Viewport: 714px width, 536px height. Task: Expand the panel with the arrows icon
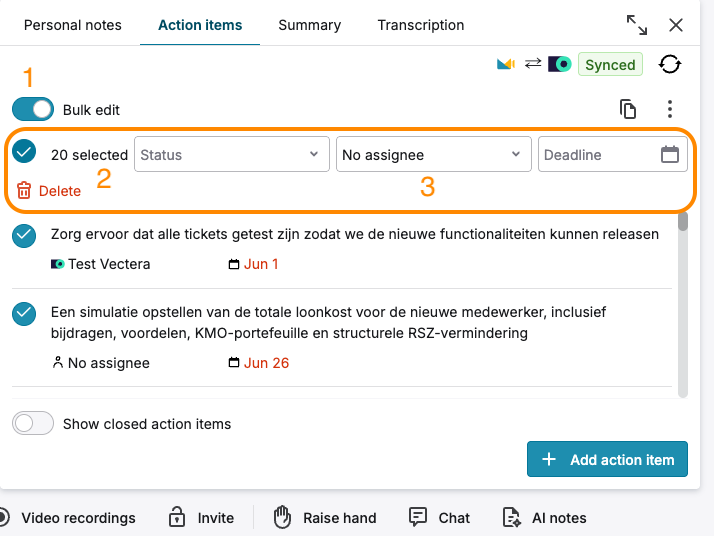(x=637, y=25)
